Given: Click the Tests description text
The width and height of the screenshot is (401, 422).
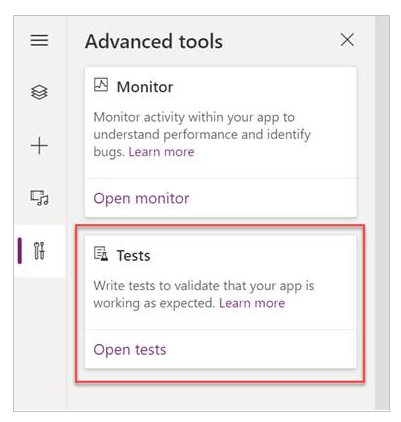Looking at the screenshot, I should [x=204, y=294].
